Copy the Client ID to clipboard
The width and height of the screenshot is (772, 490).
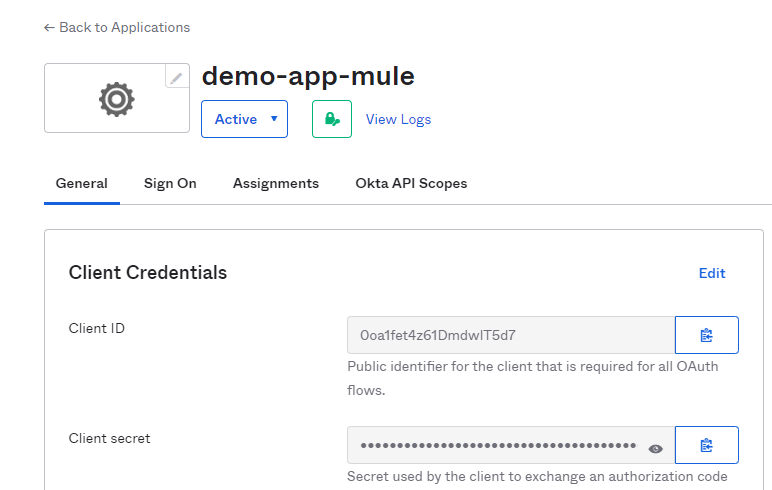point(707,335)
